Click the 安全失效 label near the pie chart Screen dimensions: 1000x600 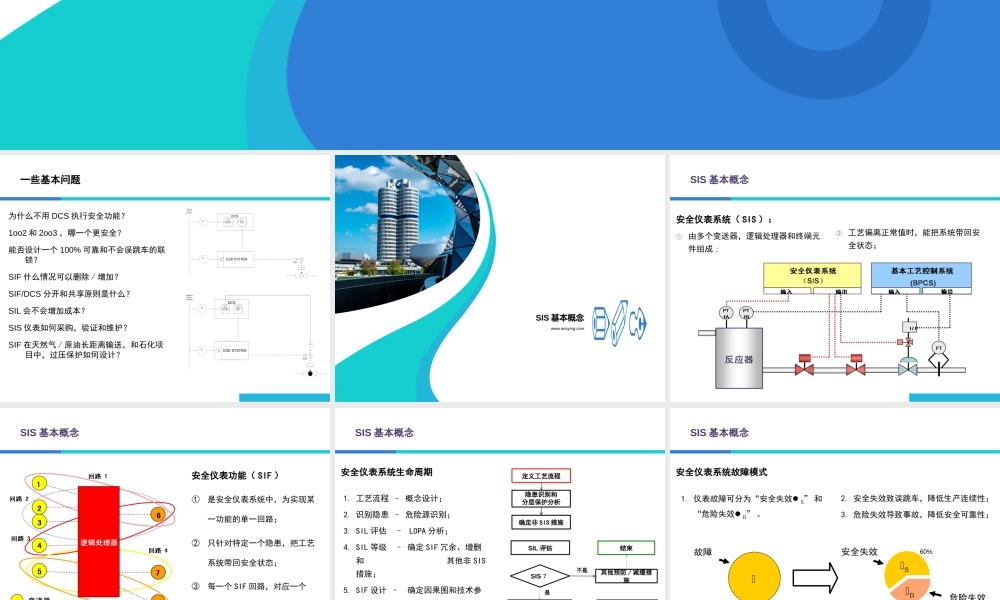(859, 552)
